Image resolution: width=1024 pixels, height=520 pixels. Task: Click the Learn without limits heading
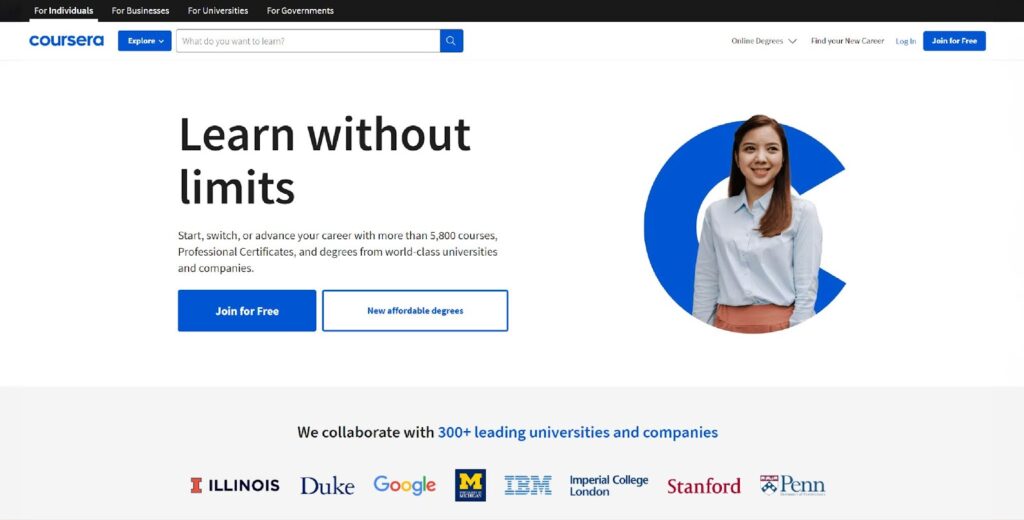pos(325,161)
